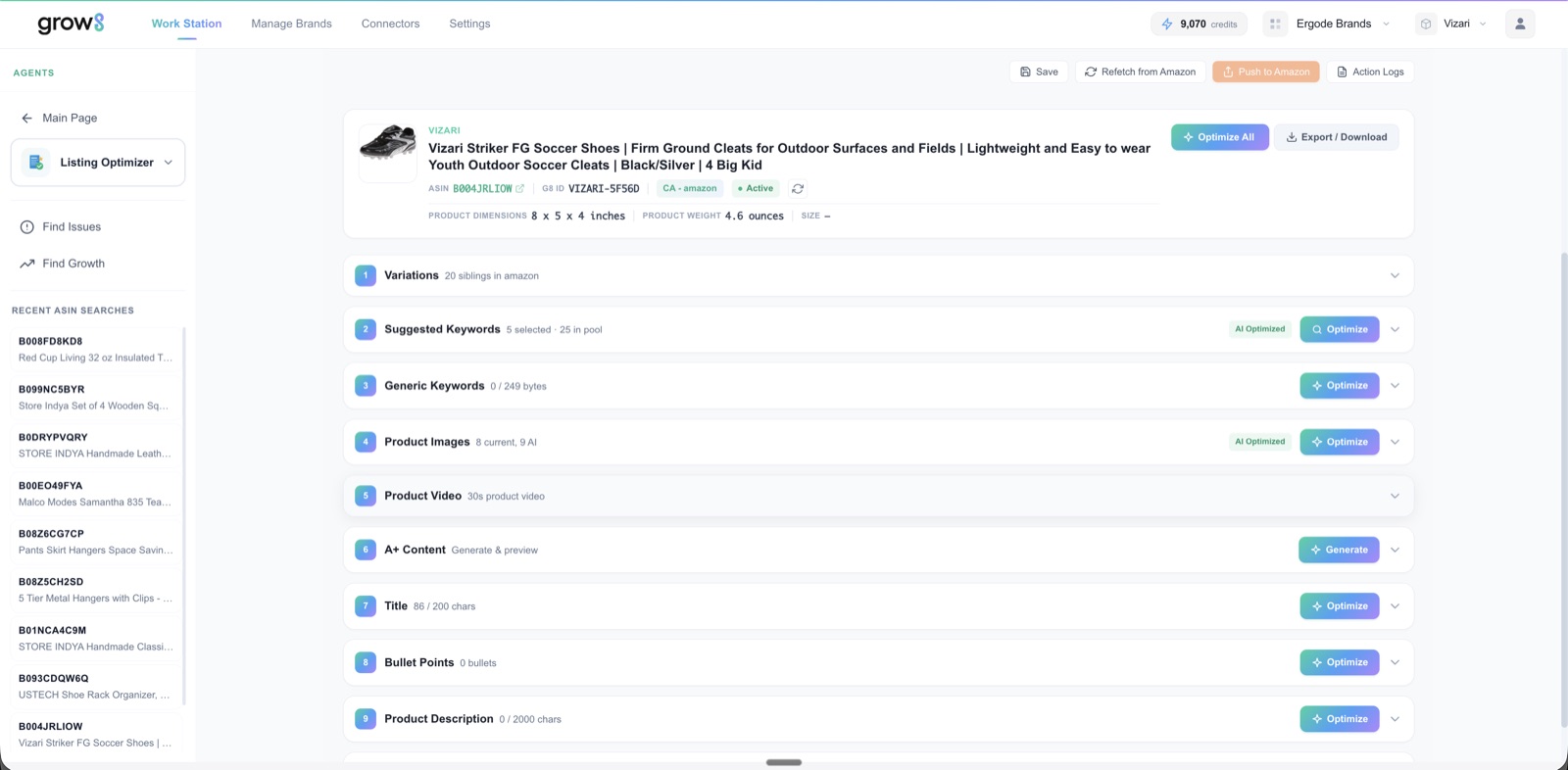Viewport: 1568px width, 770px height.
Task: Go to the Connectors tab
Action: point(390,24)
